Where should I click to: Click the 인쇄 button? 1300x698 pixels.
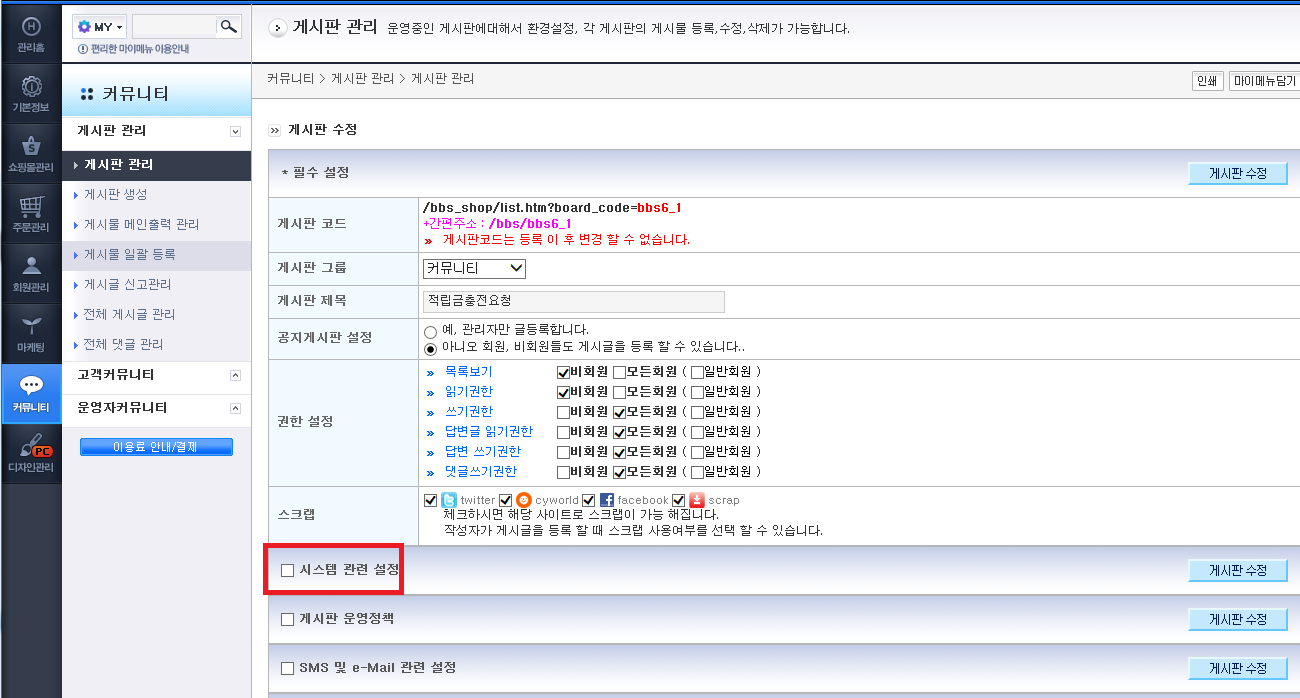tap(1207, 81)
